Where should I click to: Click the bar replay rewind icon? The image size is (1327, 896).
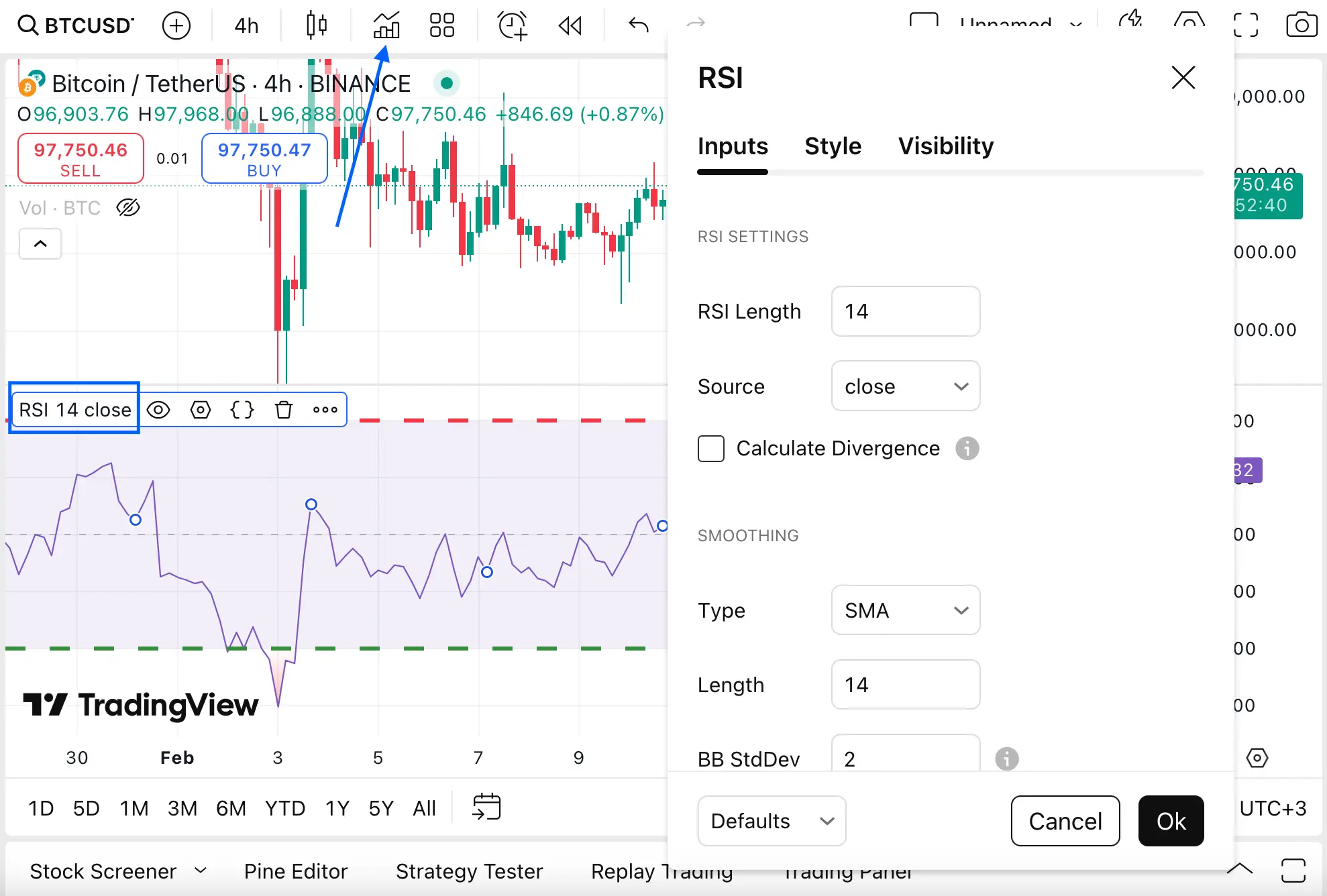pos(570,25)
